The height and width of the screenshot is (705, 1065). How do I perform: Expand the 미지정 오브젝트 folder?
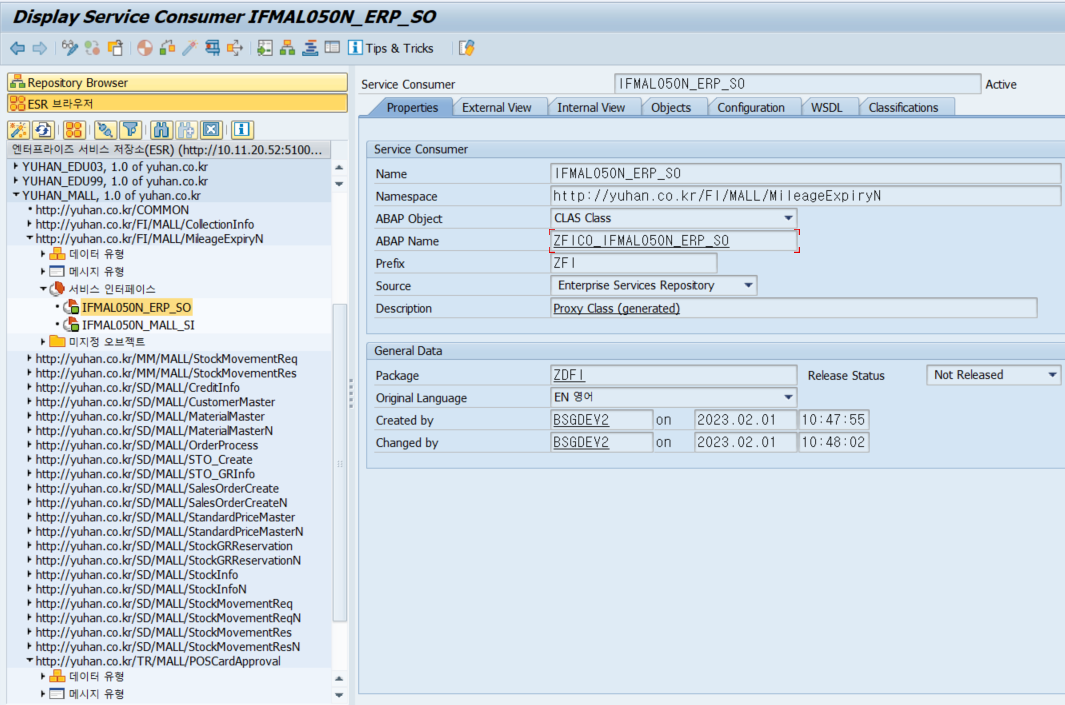pos(43,342)
